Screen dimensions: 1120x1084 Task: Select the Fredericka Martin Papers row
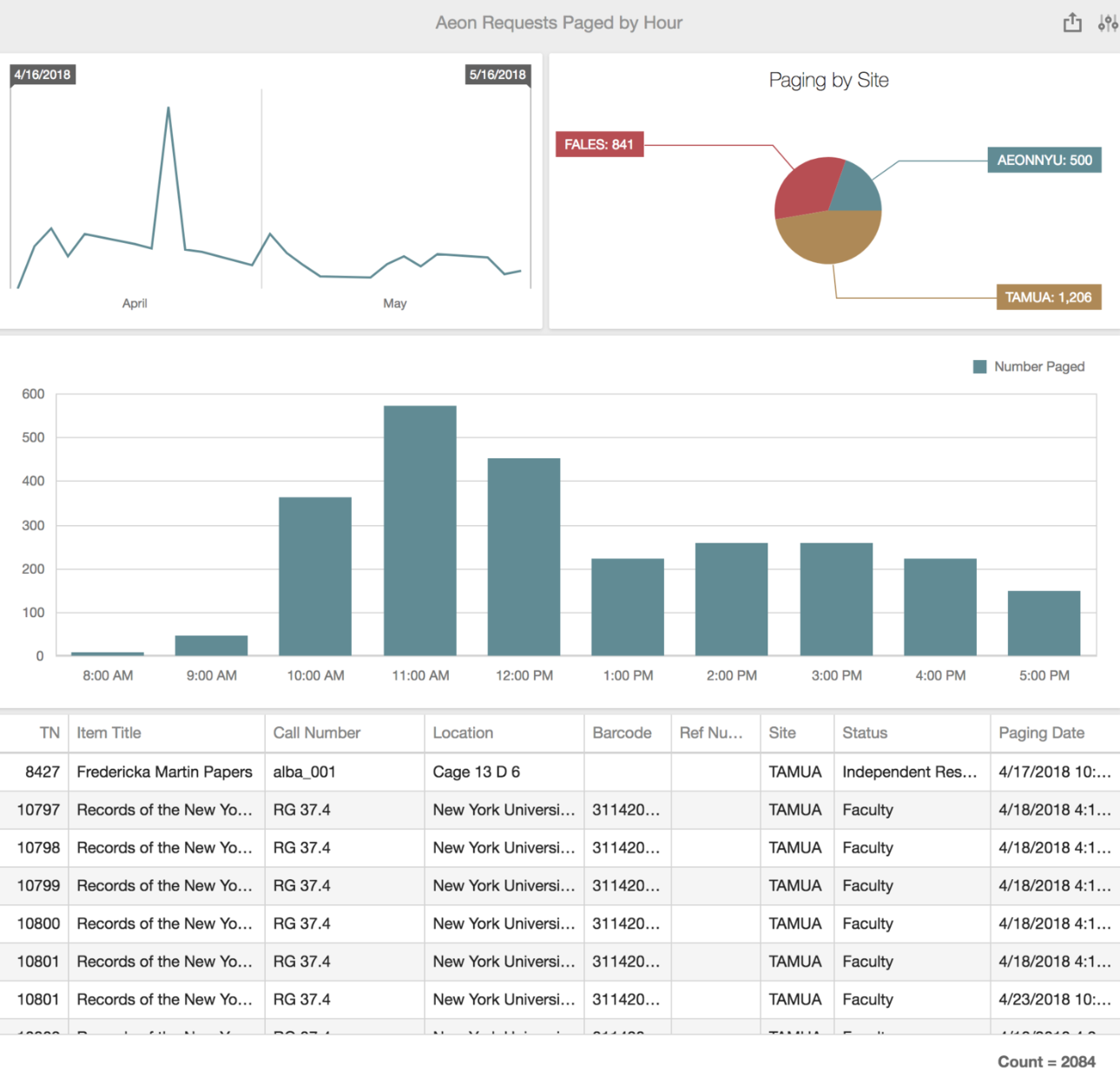[x=164, y=772]
